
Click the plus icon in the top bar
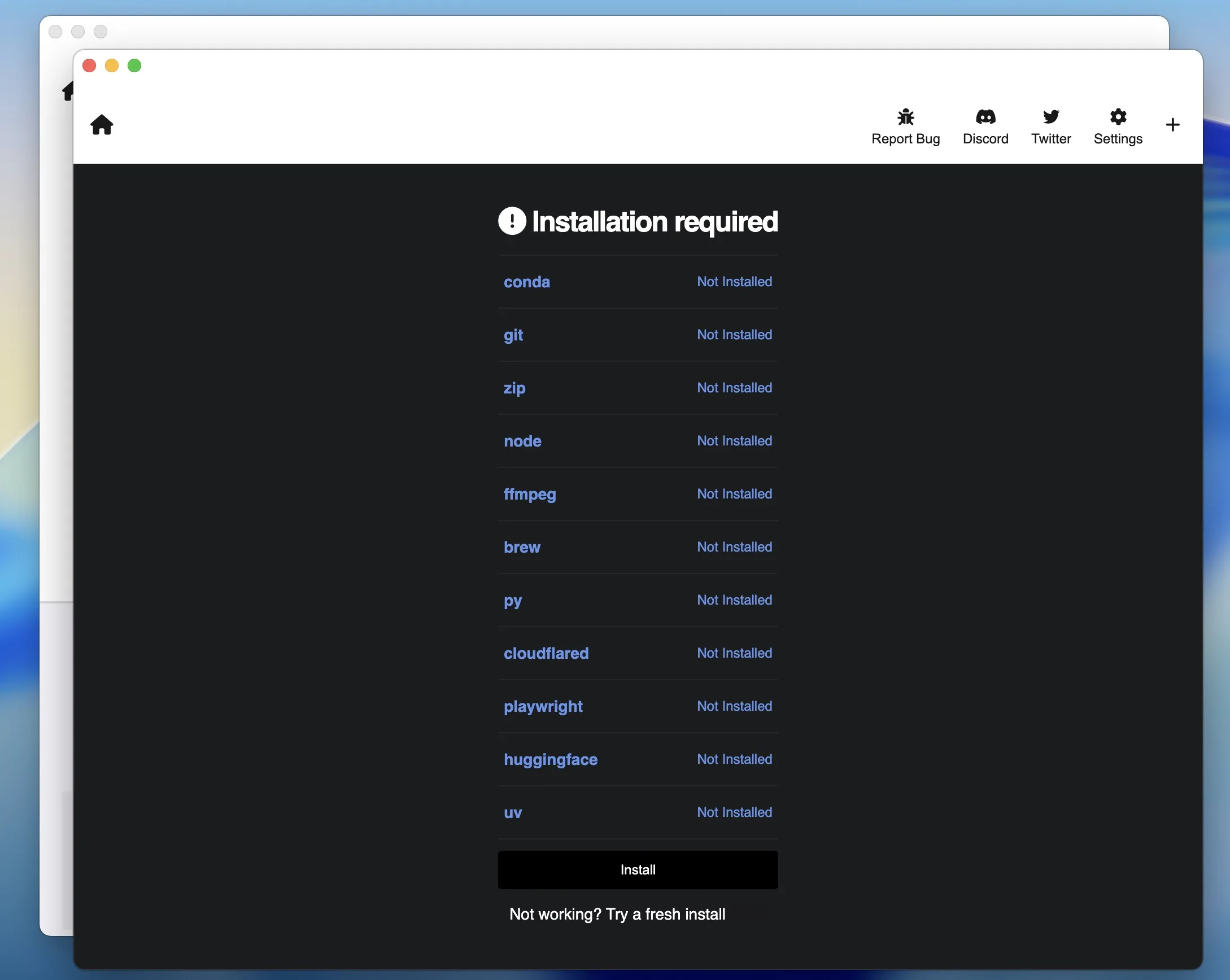point(1172,124)
